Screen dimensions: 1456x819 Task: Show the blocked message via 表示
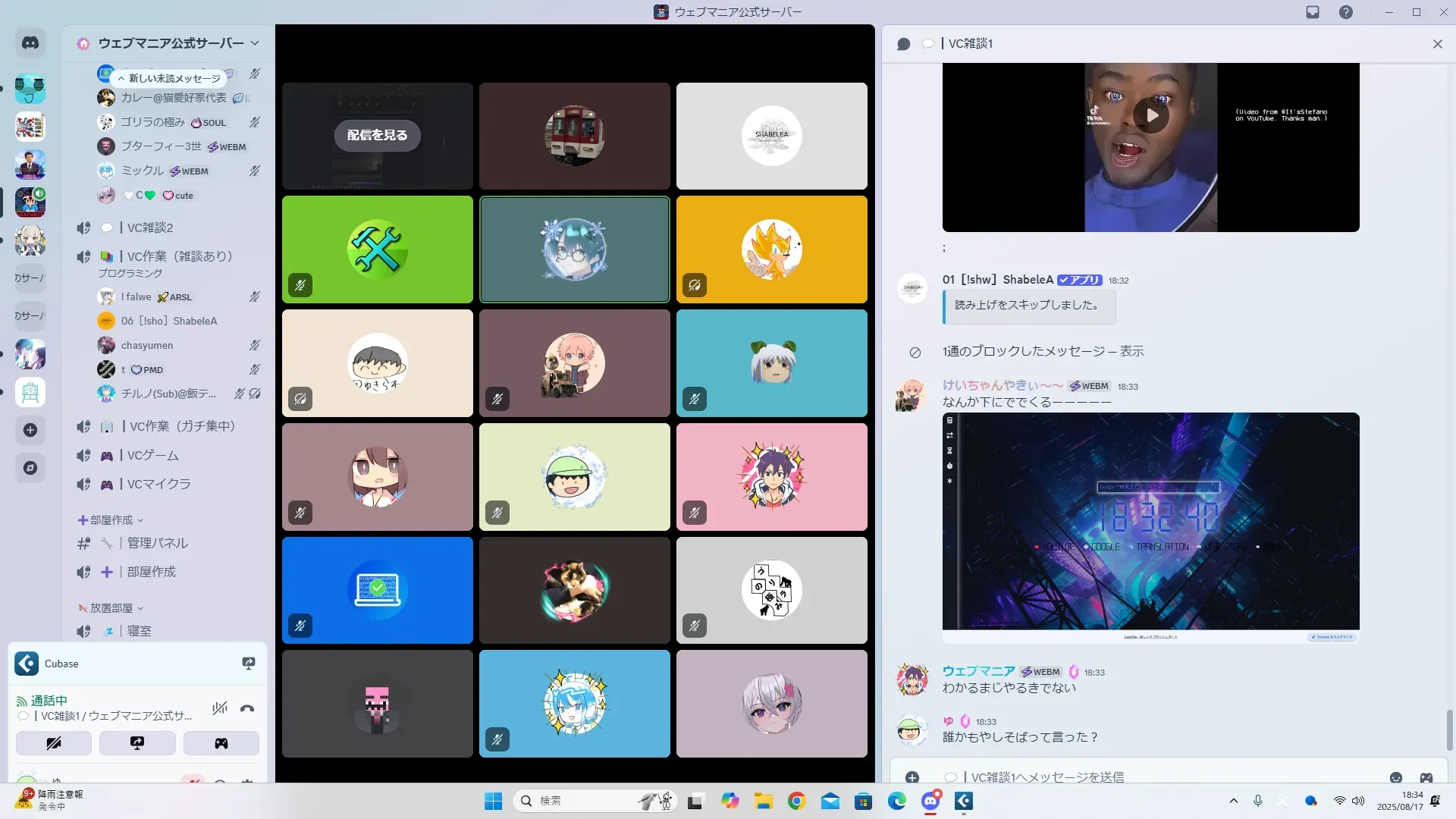coord(1131,352)
